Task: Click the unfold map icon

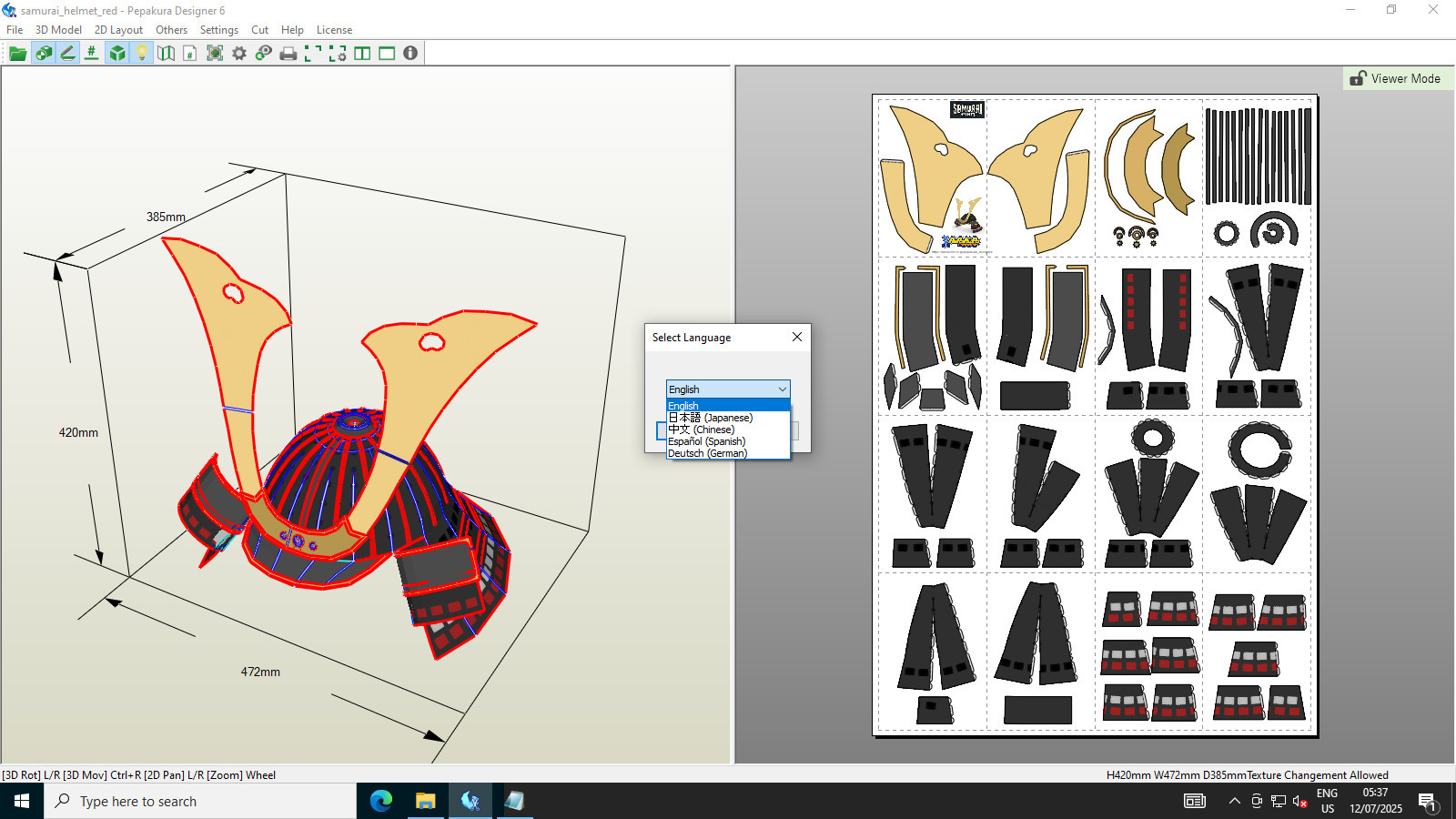Action: click(166, 54)
